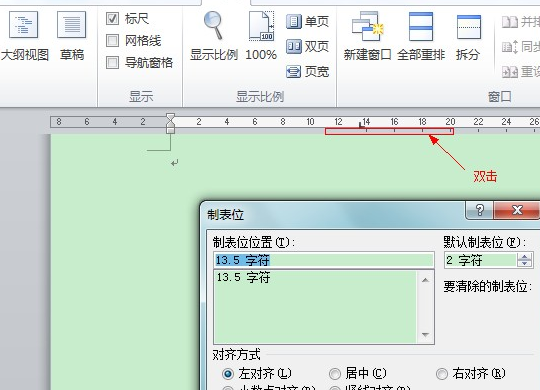Click tab list scrollbar up arrow
This screenshot has height=390, width=540.
coord(425,280)
